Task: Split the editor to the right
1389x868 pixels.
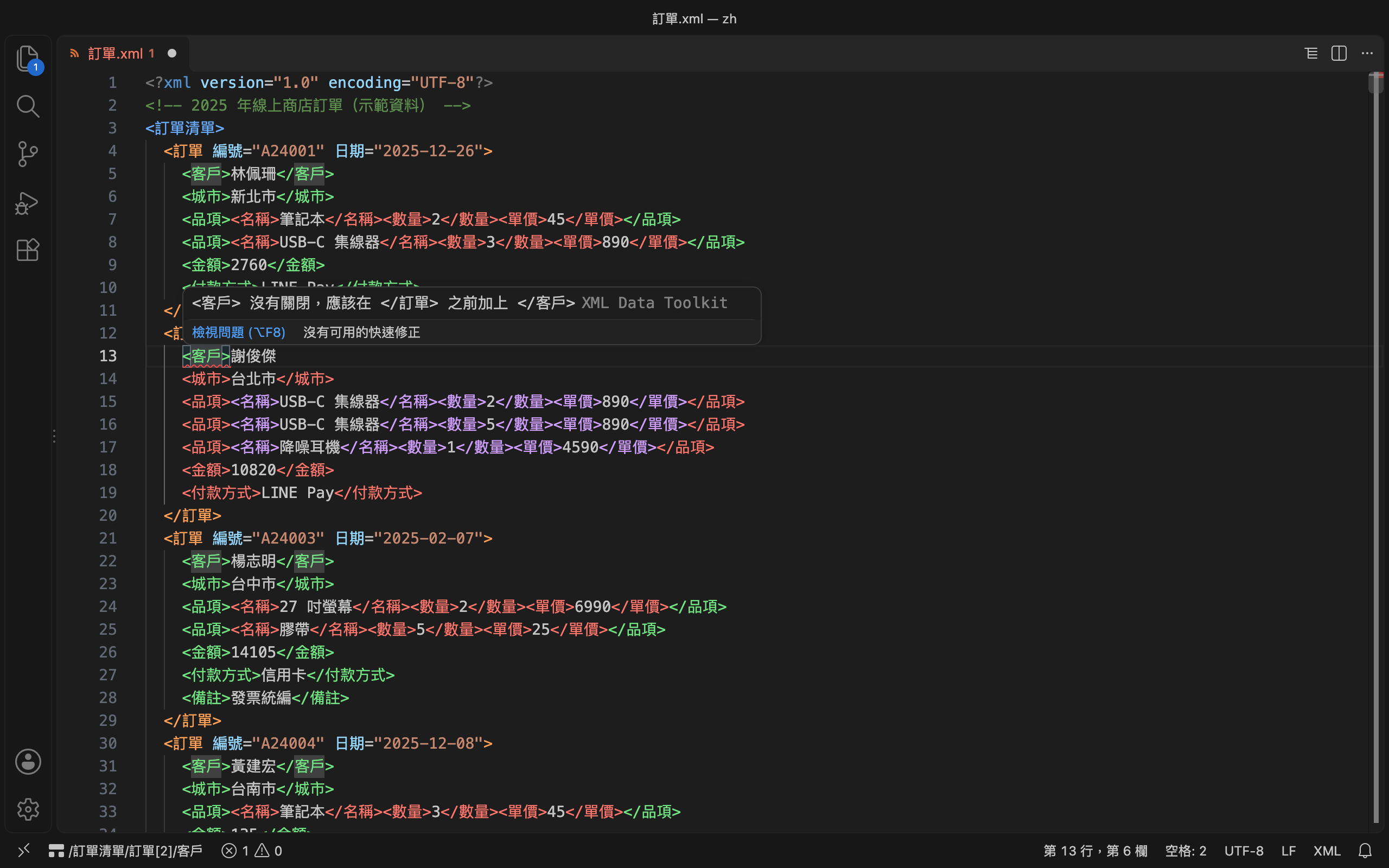Action: (x=1339, y=53)
